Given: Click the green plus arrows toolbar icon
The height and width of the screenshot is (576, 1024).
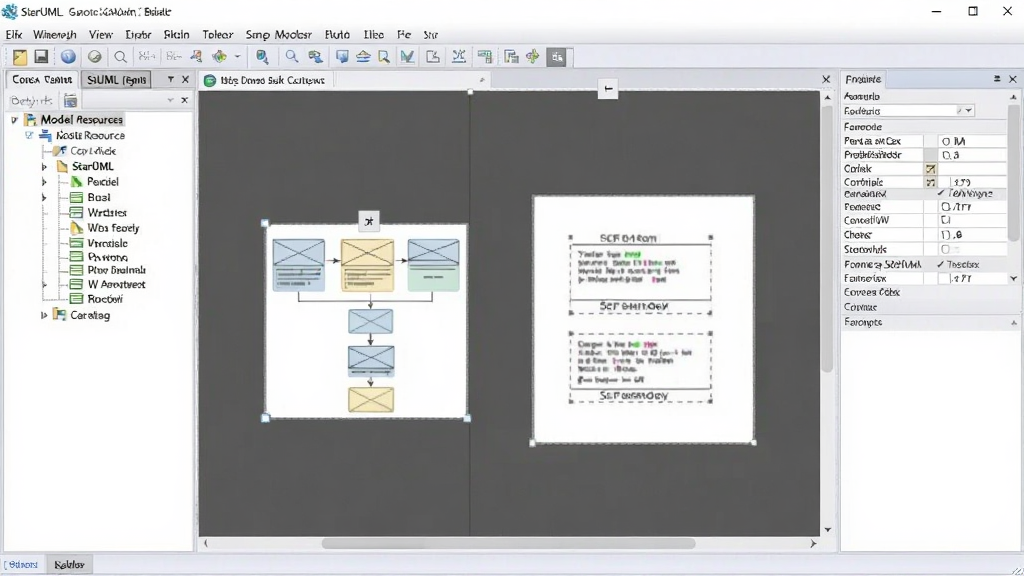Looking at the screenshot, I should coord(533,57).
